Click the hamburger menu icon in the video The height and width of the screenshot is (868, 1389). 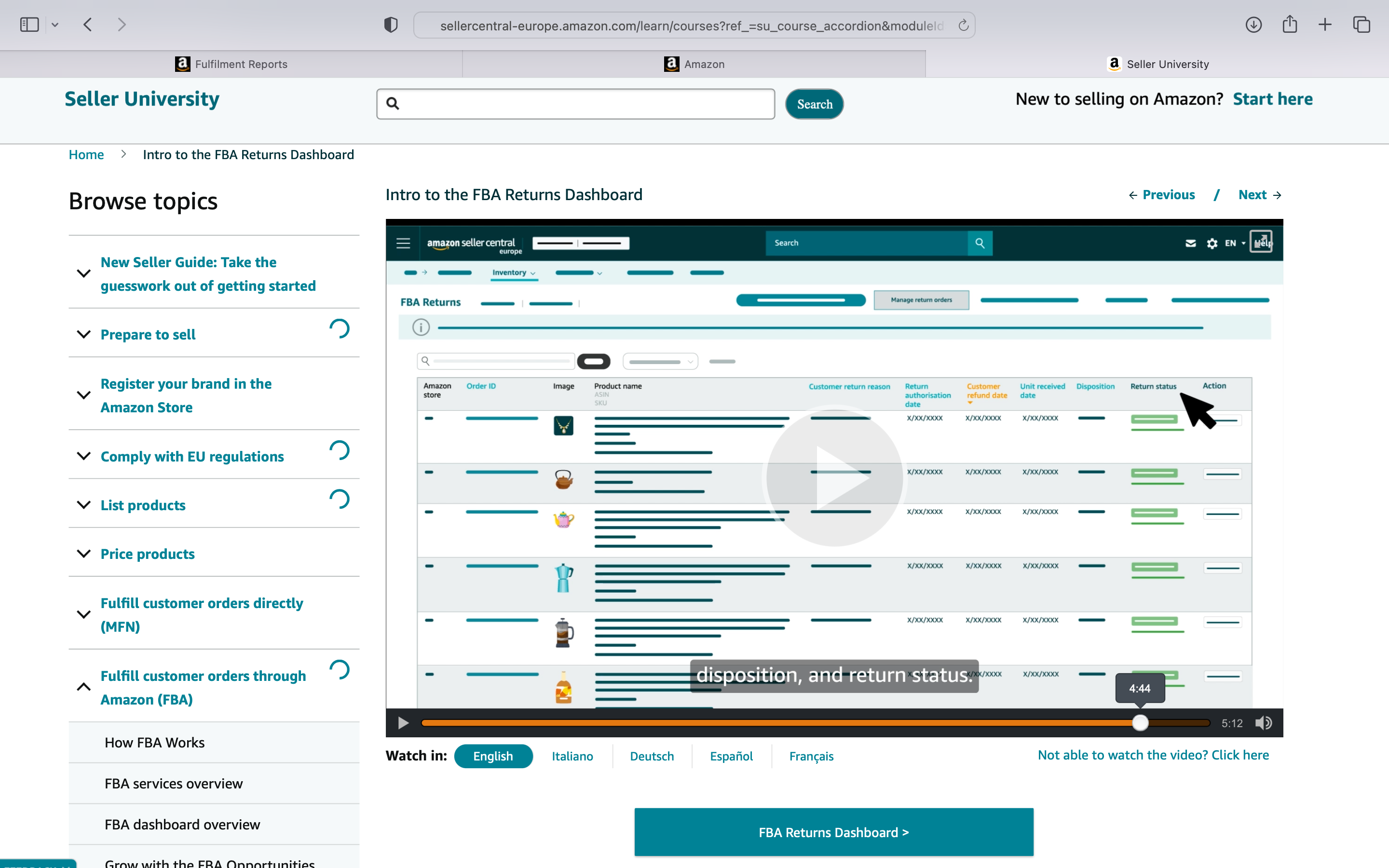click(x=403, y=243)
